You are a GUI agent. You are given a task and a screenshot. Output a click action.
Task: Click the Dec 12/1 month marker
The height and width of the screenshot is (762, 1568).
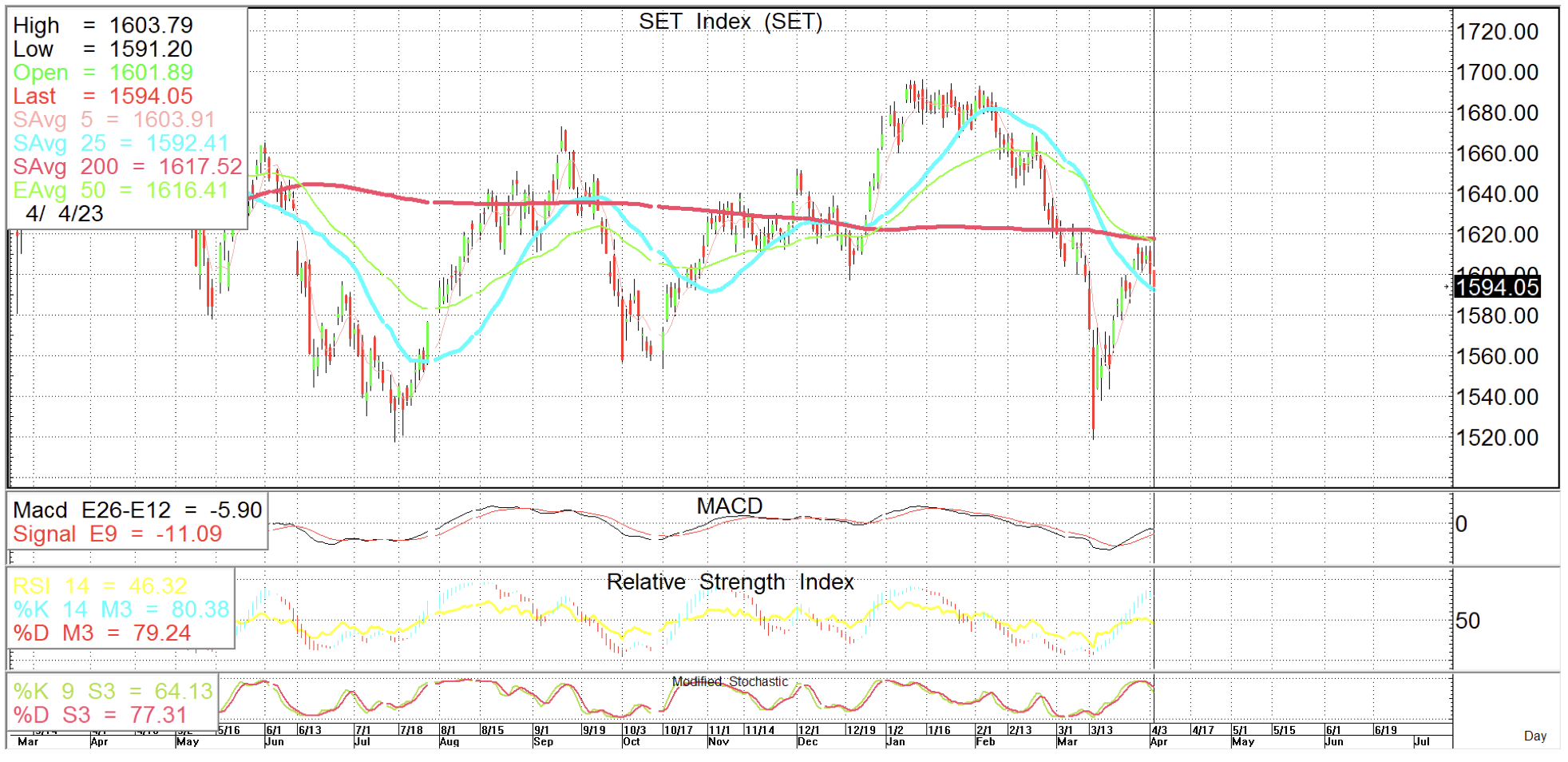tap(809, 736)
